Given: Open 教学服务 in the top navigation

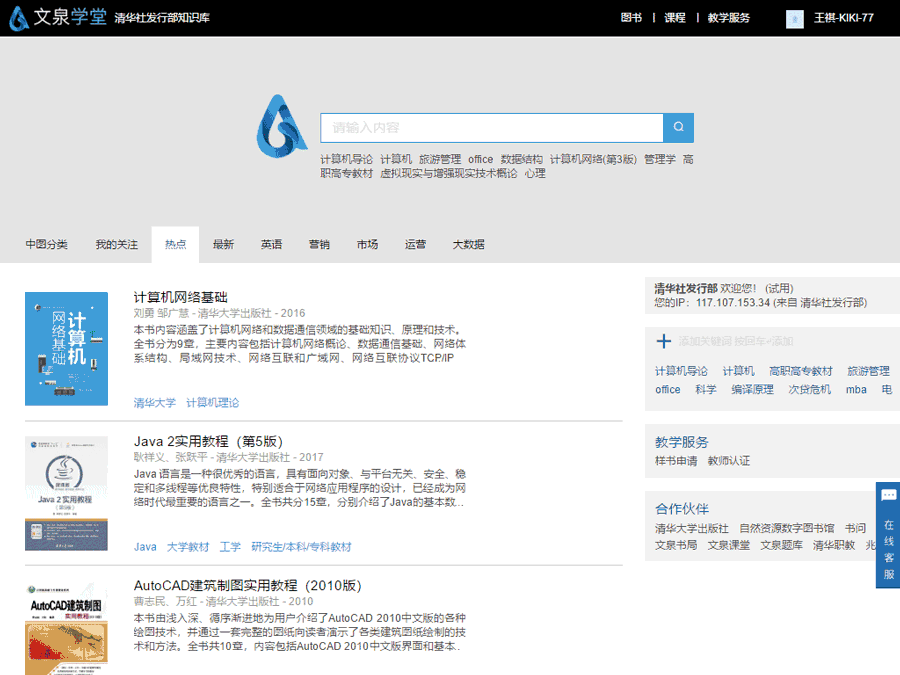Looking at the screenshot, I should pos(729,18).
